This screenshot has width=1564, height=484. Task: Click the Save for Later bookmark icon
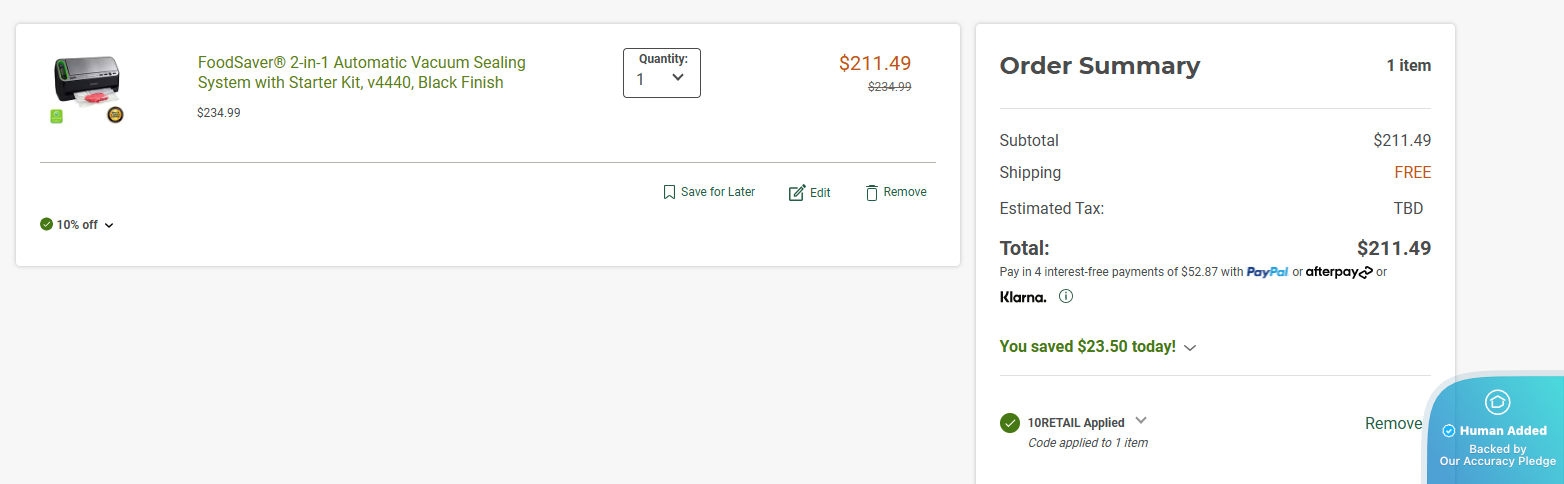(669, 192)
